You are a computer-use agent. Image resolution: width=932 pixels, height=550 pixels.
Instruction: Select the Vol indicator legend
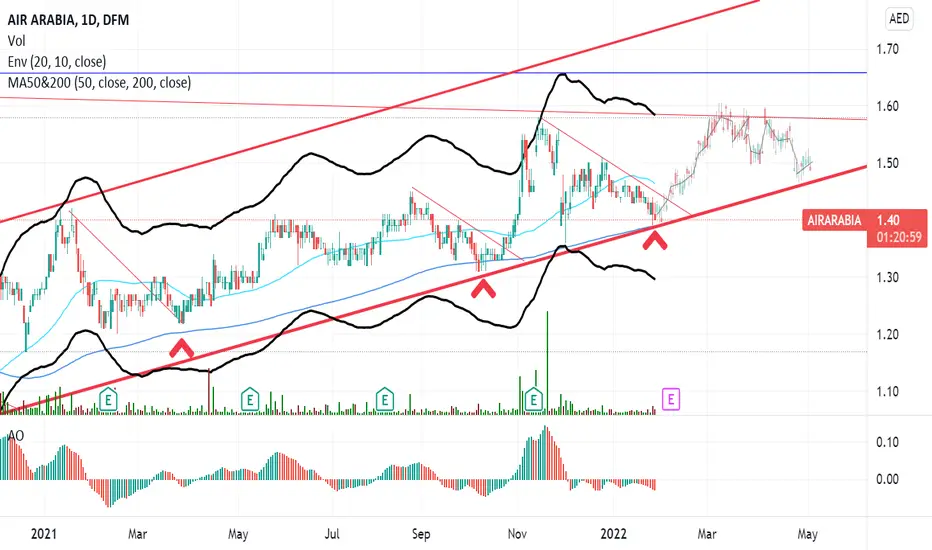(x=17, y=40)
